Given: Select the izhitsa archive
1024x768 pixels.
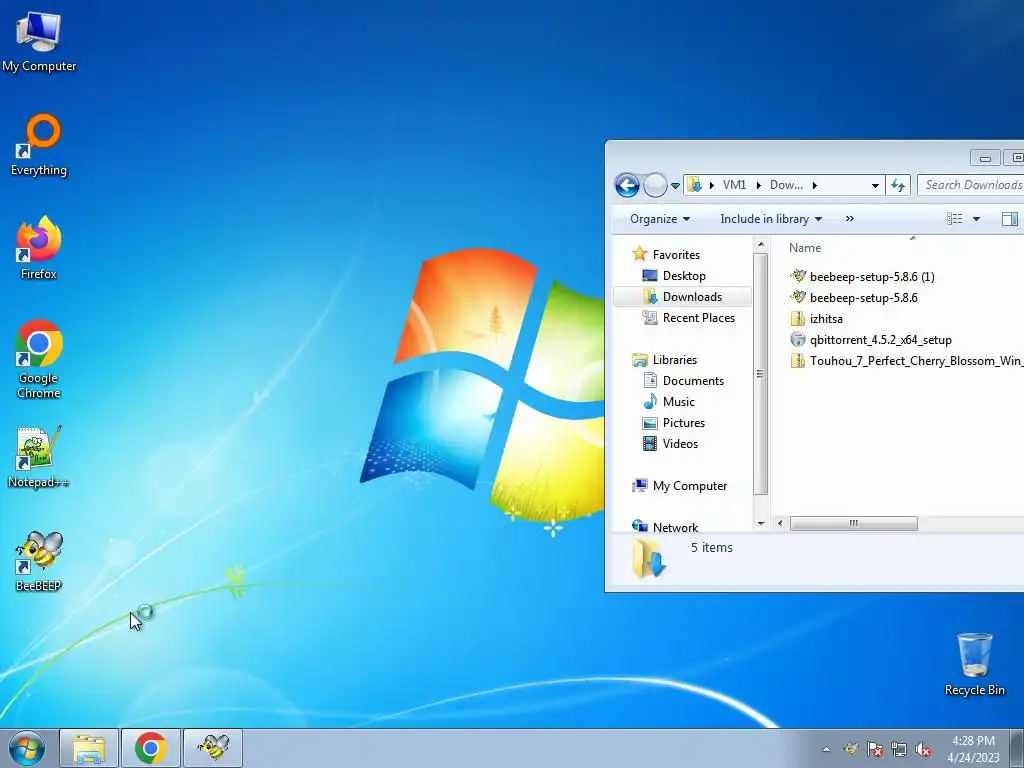Looking at the screenshot, I should click(825, 319).
